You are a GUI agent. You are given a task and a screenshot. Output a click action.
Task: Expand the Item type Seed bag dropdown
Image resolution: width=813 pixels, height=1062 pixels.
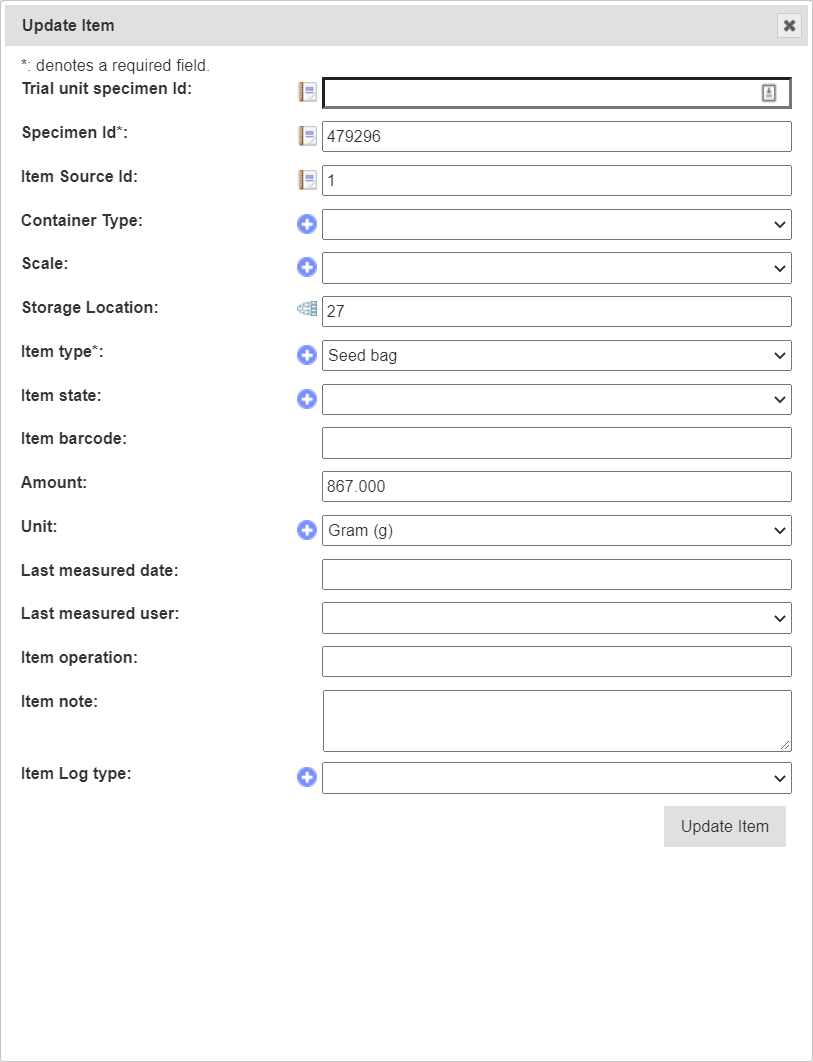pos(556,355)
